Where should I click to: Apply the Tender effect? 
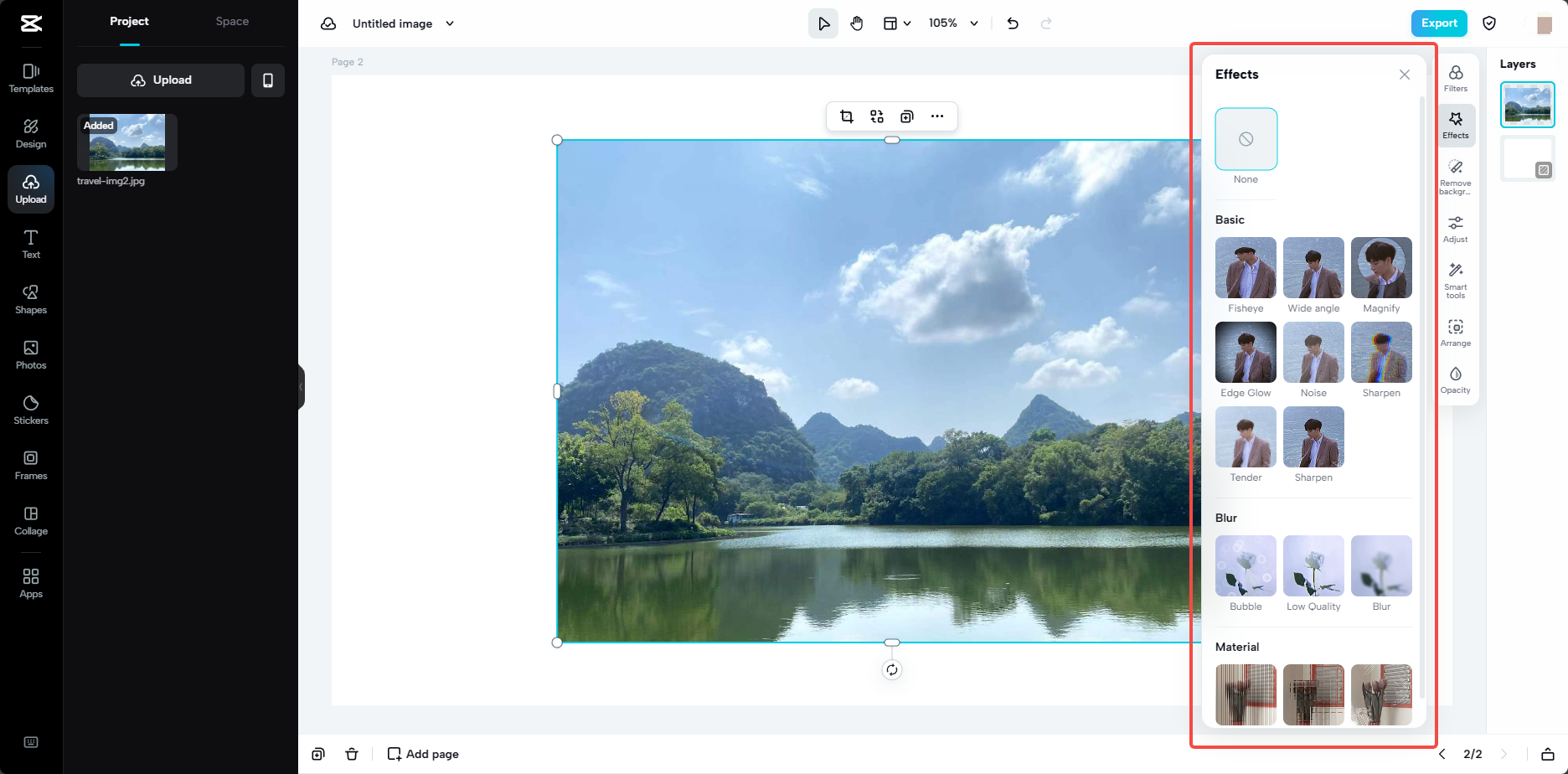click(x=1246, y=437)
